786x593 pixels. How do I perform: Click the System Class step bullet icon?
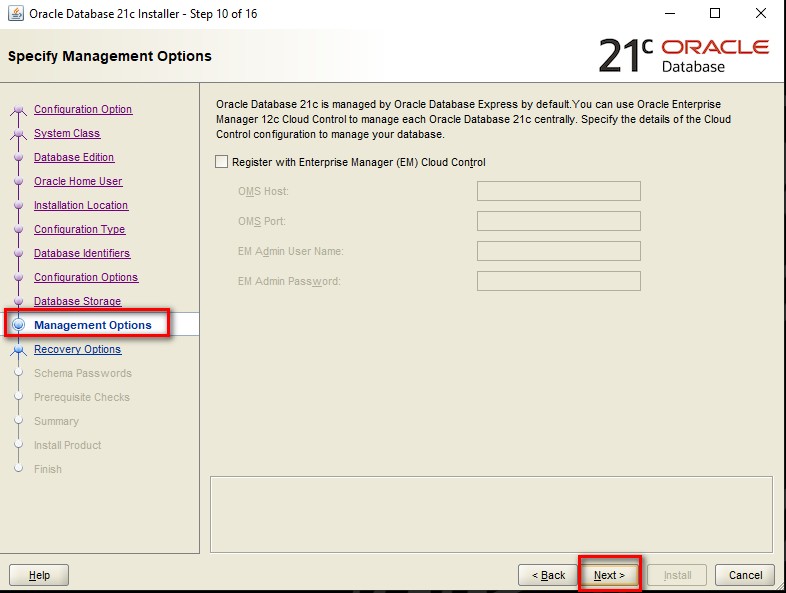(19, 133)
